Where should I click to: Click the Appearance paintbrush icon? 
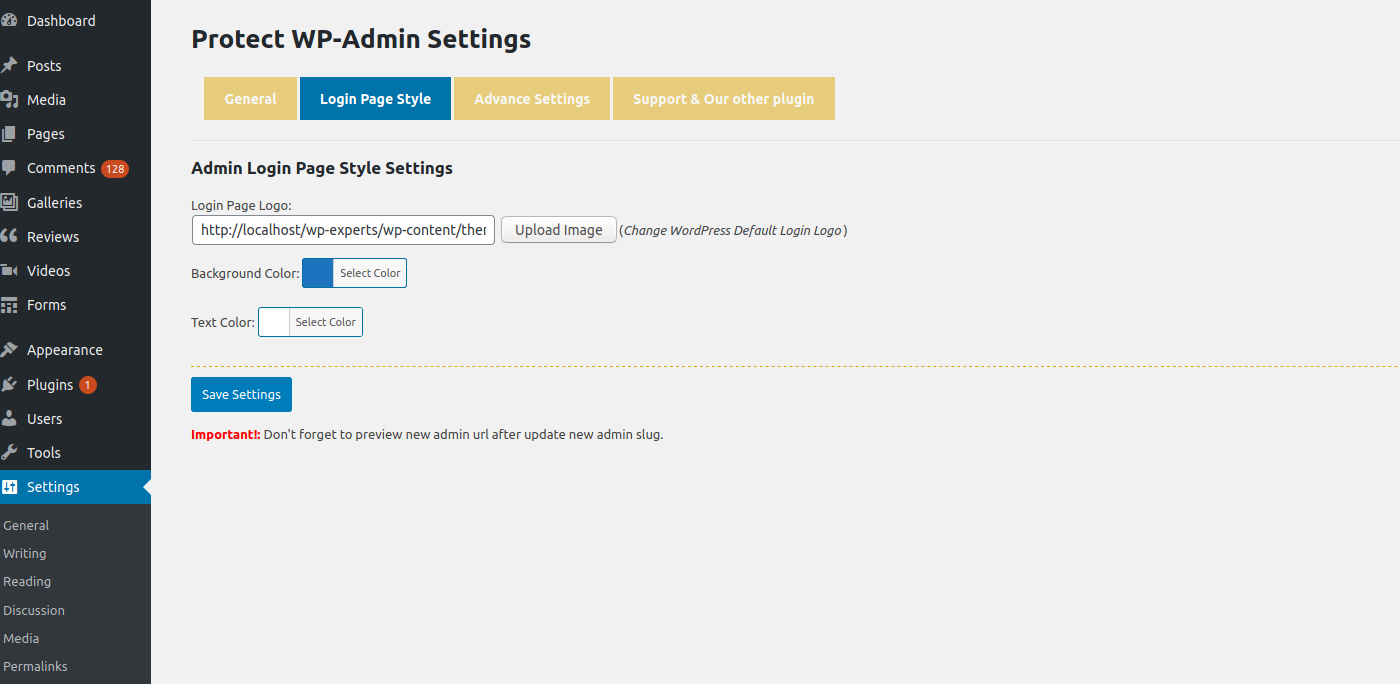[9, 350]
